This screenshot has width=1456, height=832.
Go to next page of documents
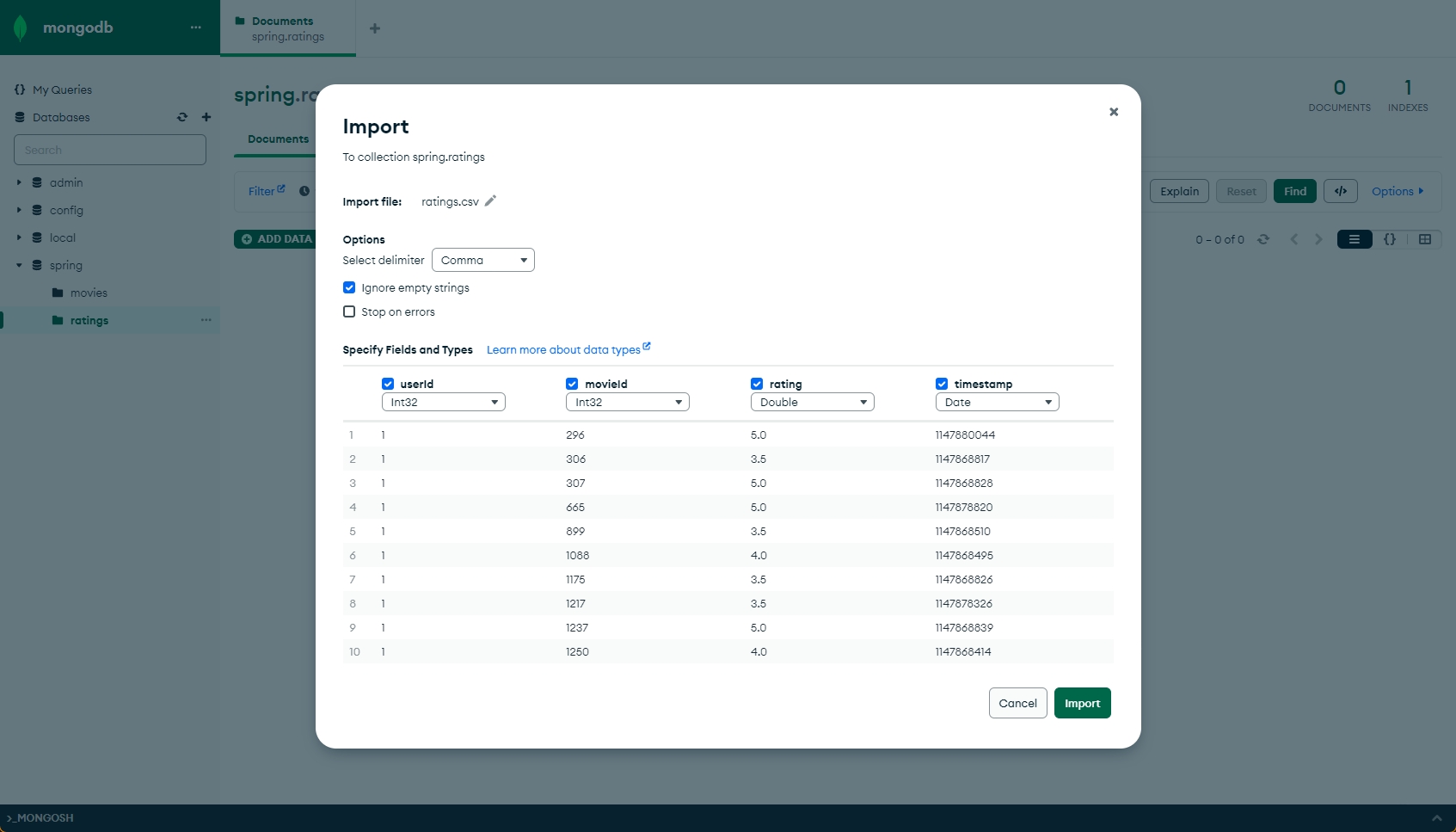coord(1318,239)
